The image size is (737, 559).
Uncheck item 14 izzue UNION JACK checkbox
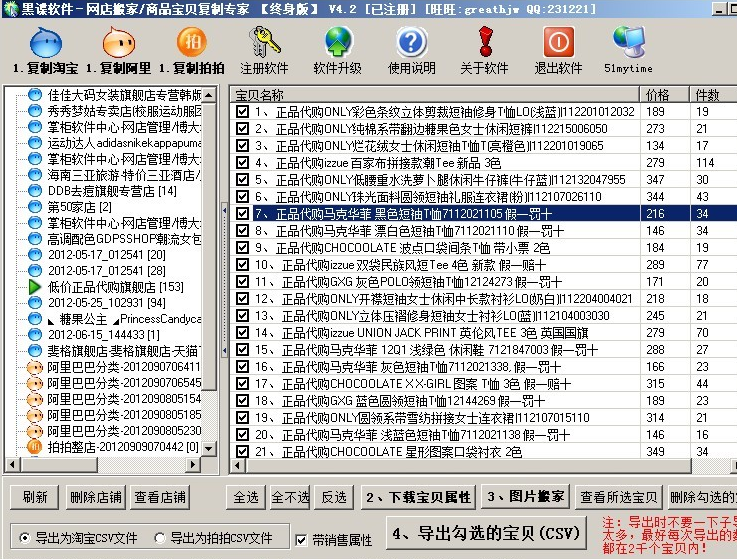point(243,333)
